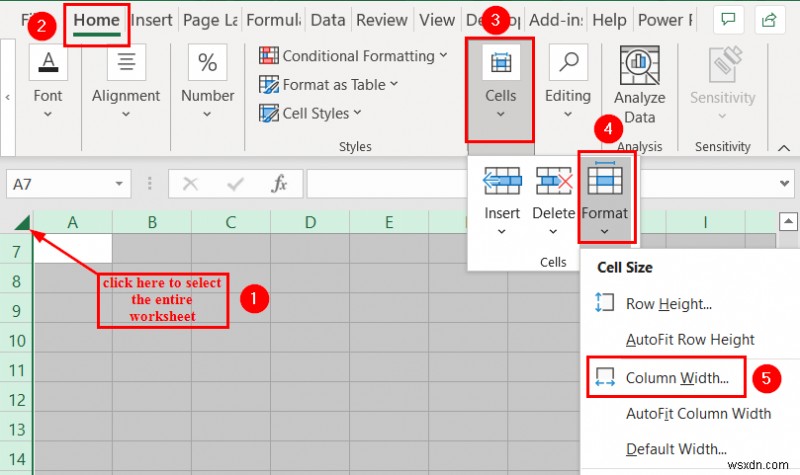The height and width of the screenshot is (475, 800).
Task: Open the Number percent group icon
Action: 207,62
